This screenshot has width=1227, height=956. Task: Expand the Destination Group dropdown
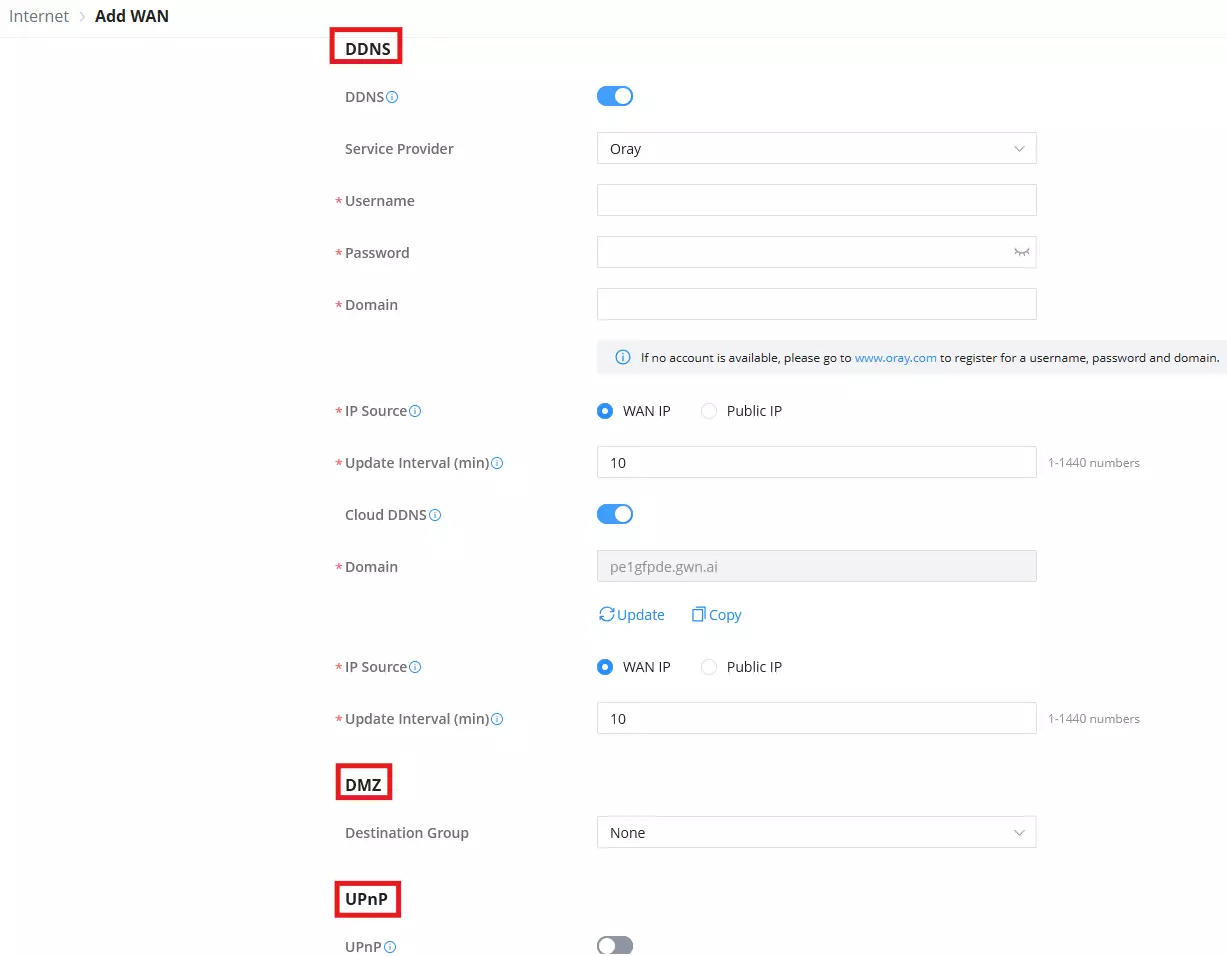point(816,833)
